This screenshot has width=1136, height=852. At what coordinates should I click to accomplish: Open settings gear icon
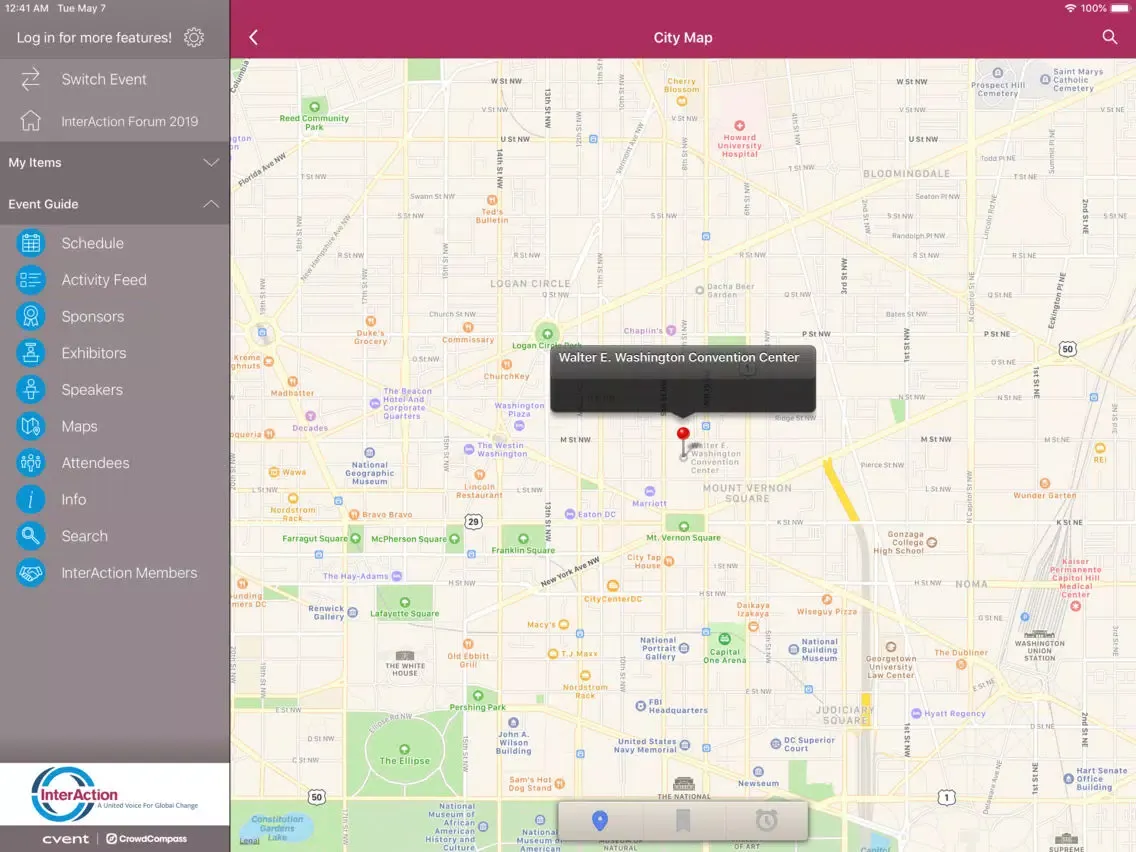193,38
